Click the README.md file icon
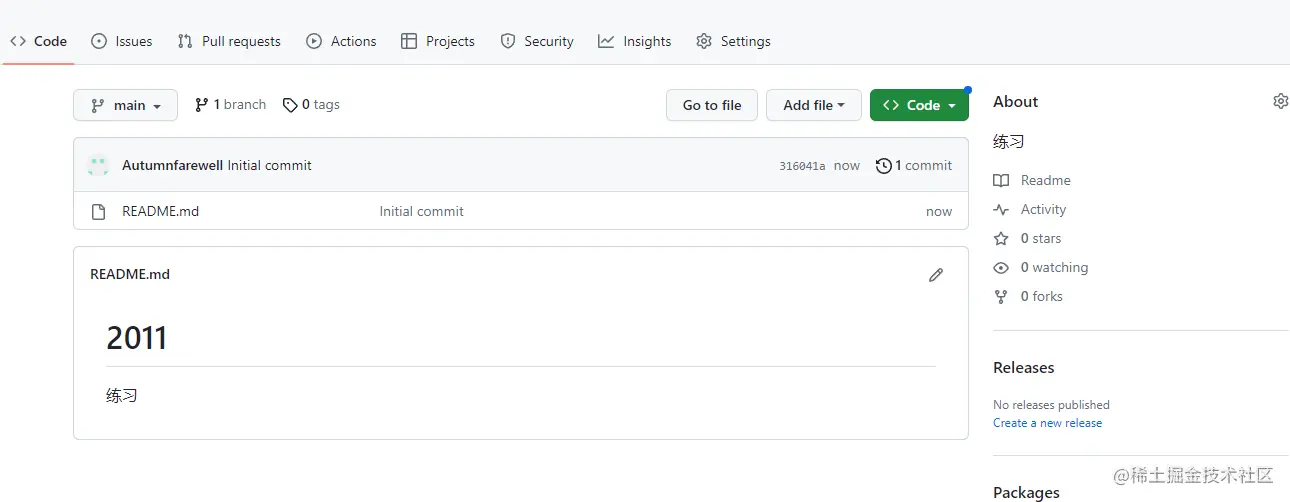 tap(98, 212)
